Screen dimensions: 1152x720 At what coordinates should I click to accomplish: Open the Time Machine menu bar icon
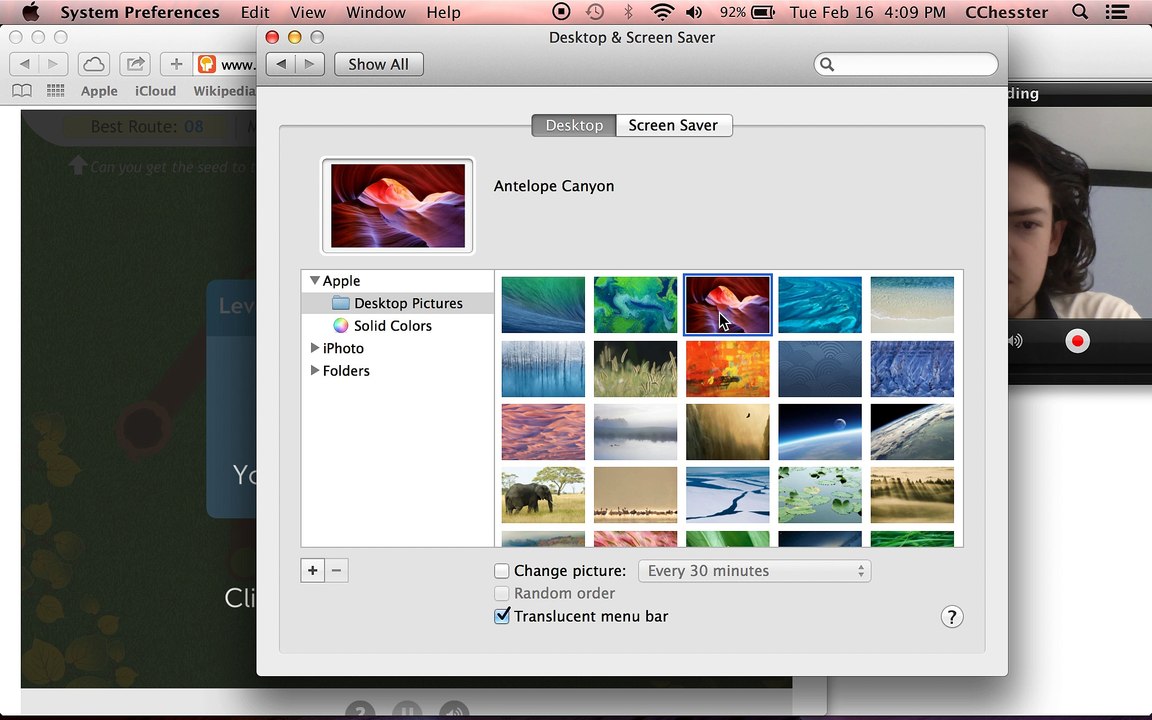[595, 12]
